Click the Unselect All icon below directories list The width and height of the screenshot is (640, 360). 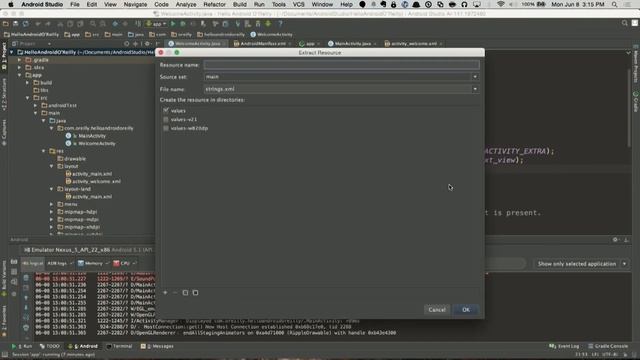pyautogui.click(x=196, y=293)
